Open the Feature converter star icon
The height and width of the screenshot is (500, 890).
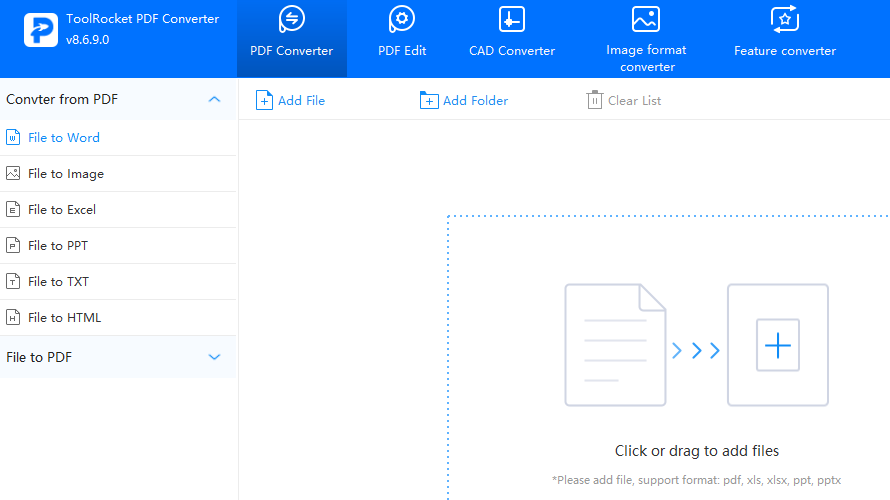point(785,19)
